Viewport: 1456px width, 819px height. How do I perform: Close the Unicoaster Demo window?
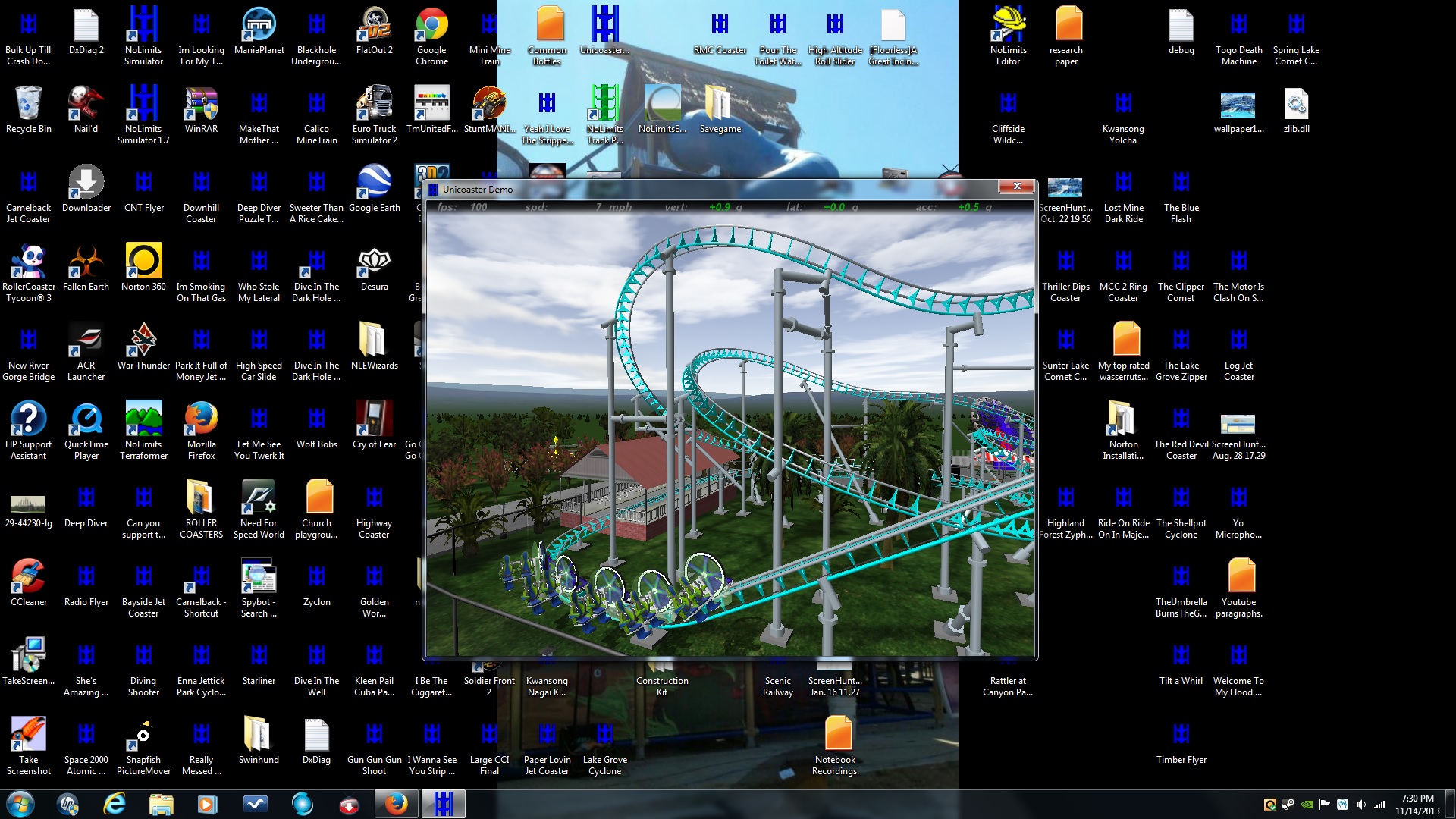click(1017, 187)
